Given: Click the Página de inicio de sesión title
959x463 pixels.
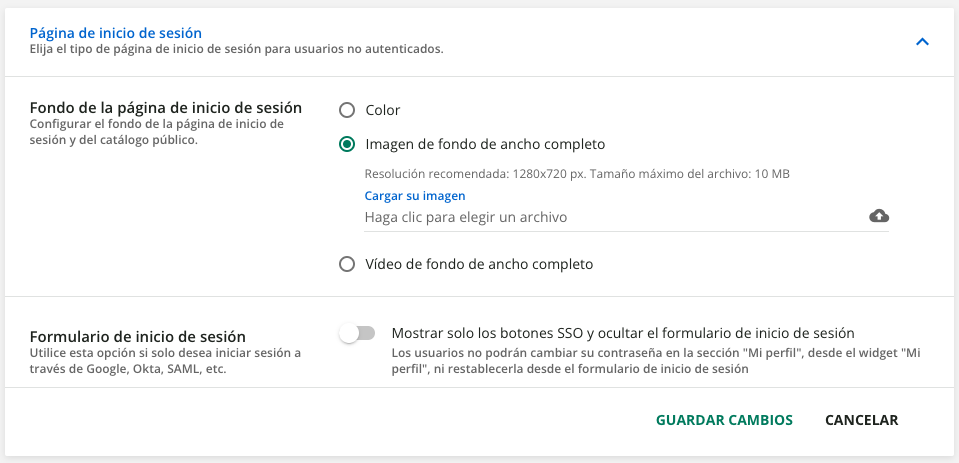Looking at the screenshot, I should pos(116,34).
